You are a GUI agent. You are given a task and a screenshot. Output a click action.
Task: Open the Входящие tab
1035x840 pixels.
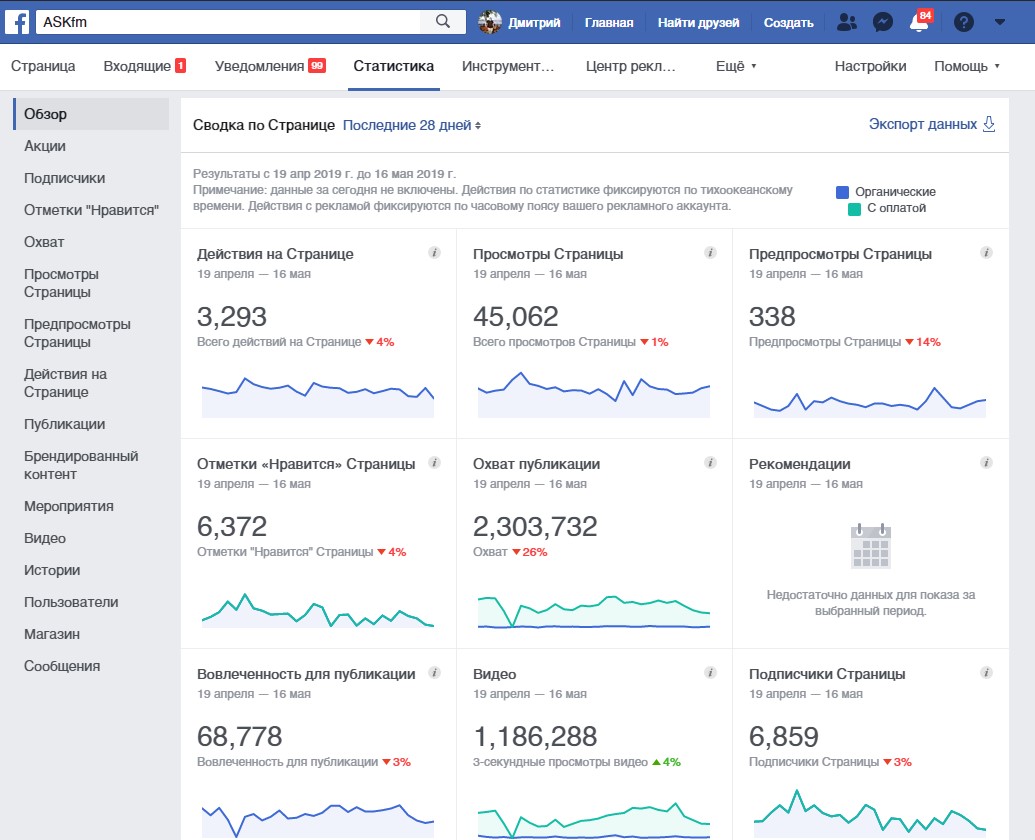coord(145,66)
